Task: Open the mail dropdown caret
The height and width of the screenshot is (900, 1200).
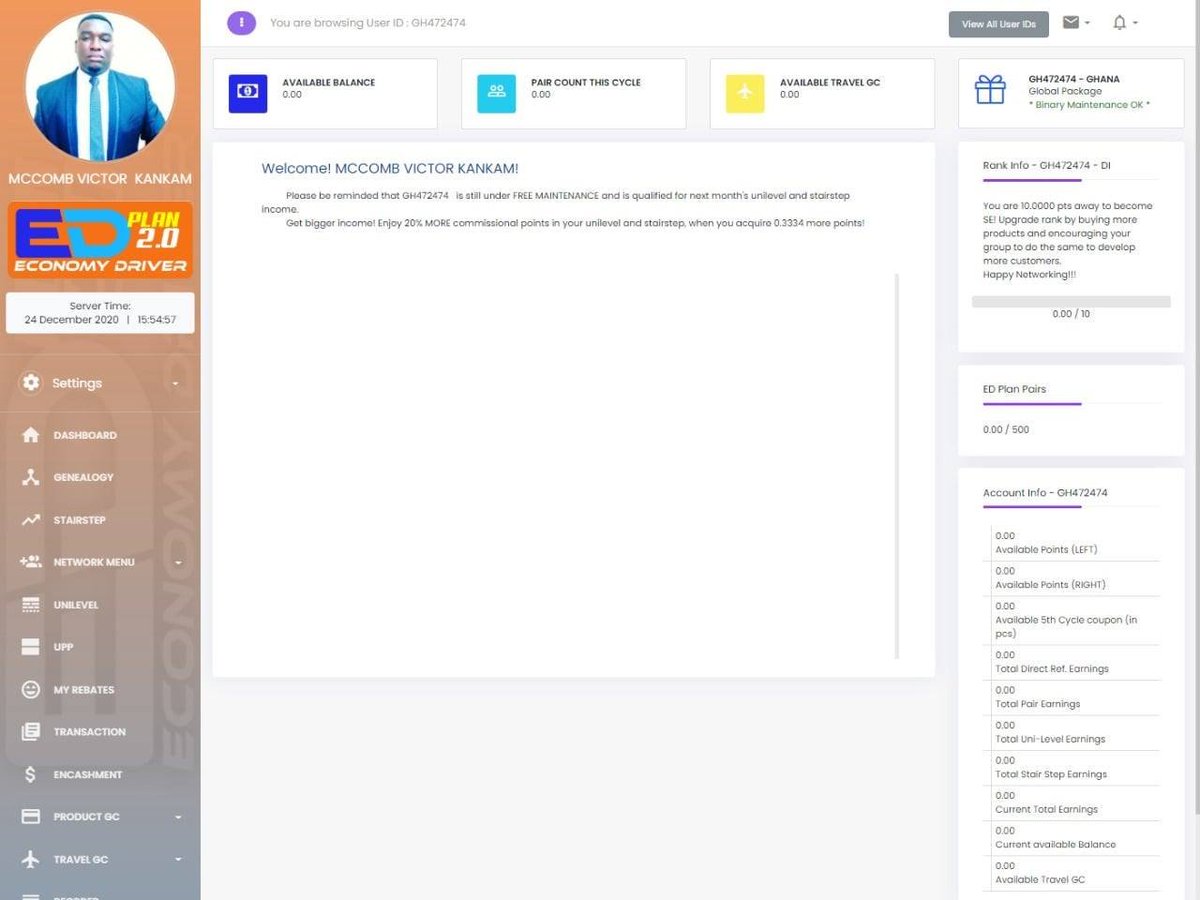Action: pyautogui.click(x=1087, y=23)
